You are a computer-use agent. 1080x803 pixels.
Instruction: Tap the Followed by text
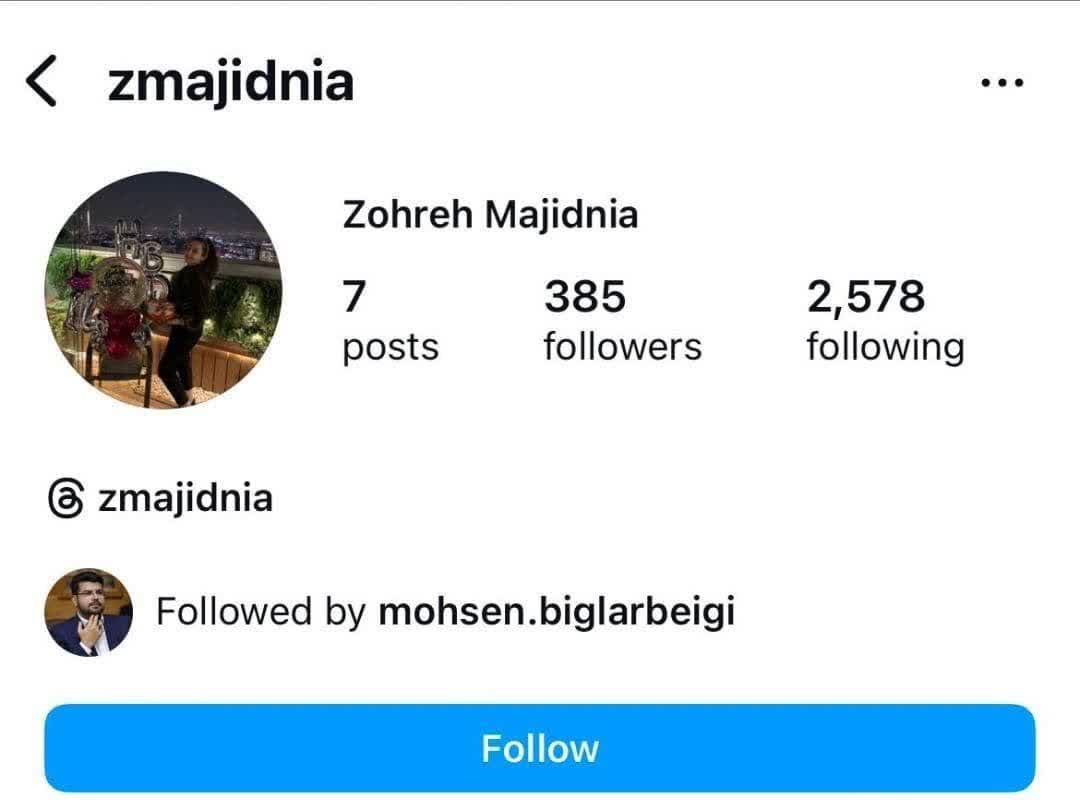point(261,612)
